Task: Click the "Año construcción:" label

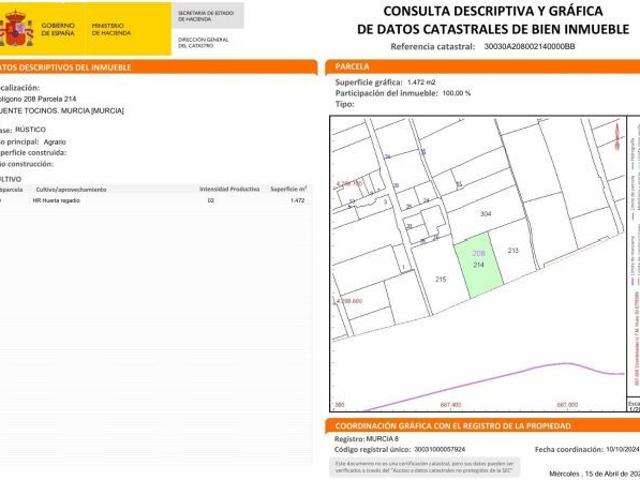Action: [26, 164]
